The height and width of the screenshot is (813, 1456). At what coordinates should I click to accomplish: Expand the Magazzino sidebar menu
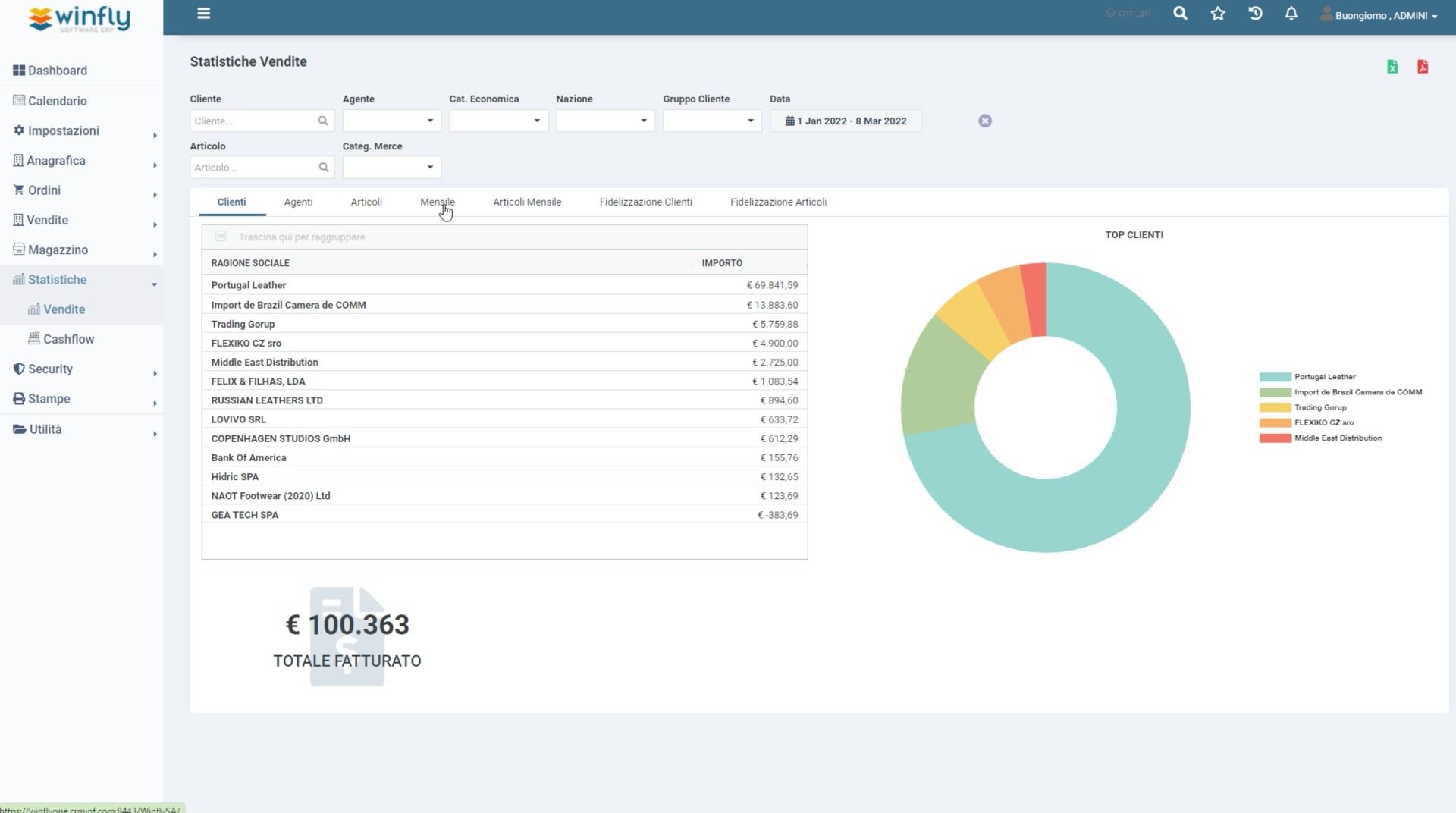tap(58, 250)
